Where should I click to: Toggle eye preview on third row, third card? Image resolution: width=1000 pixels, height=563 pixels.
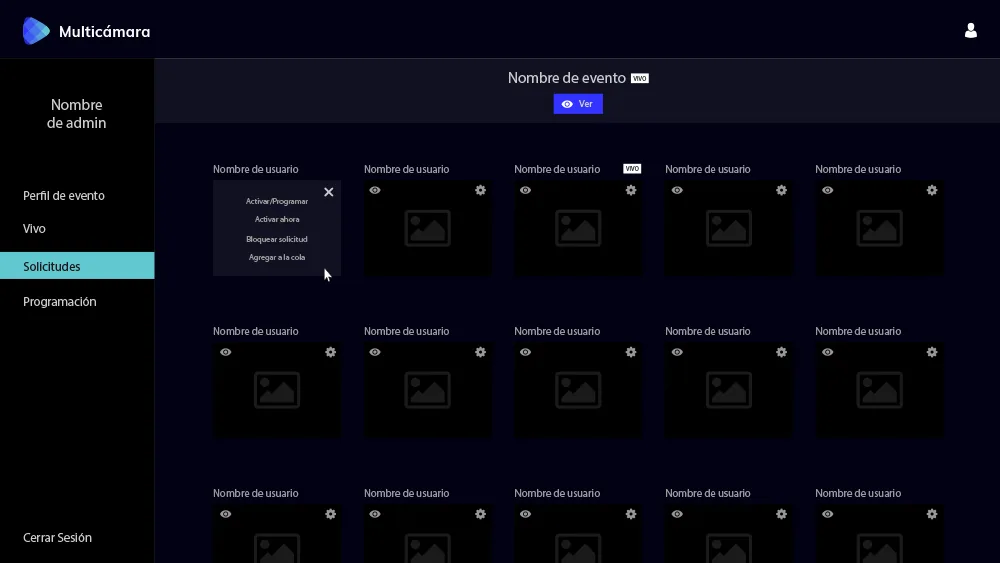526,514
